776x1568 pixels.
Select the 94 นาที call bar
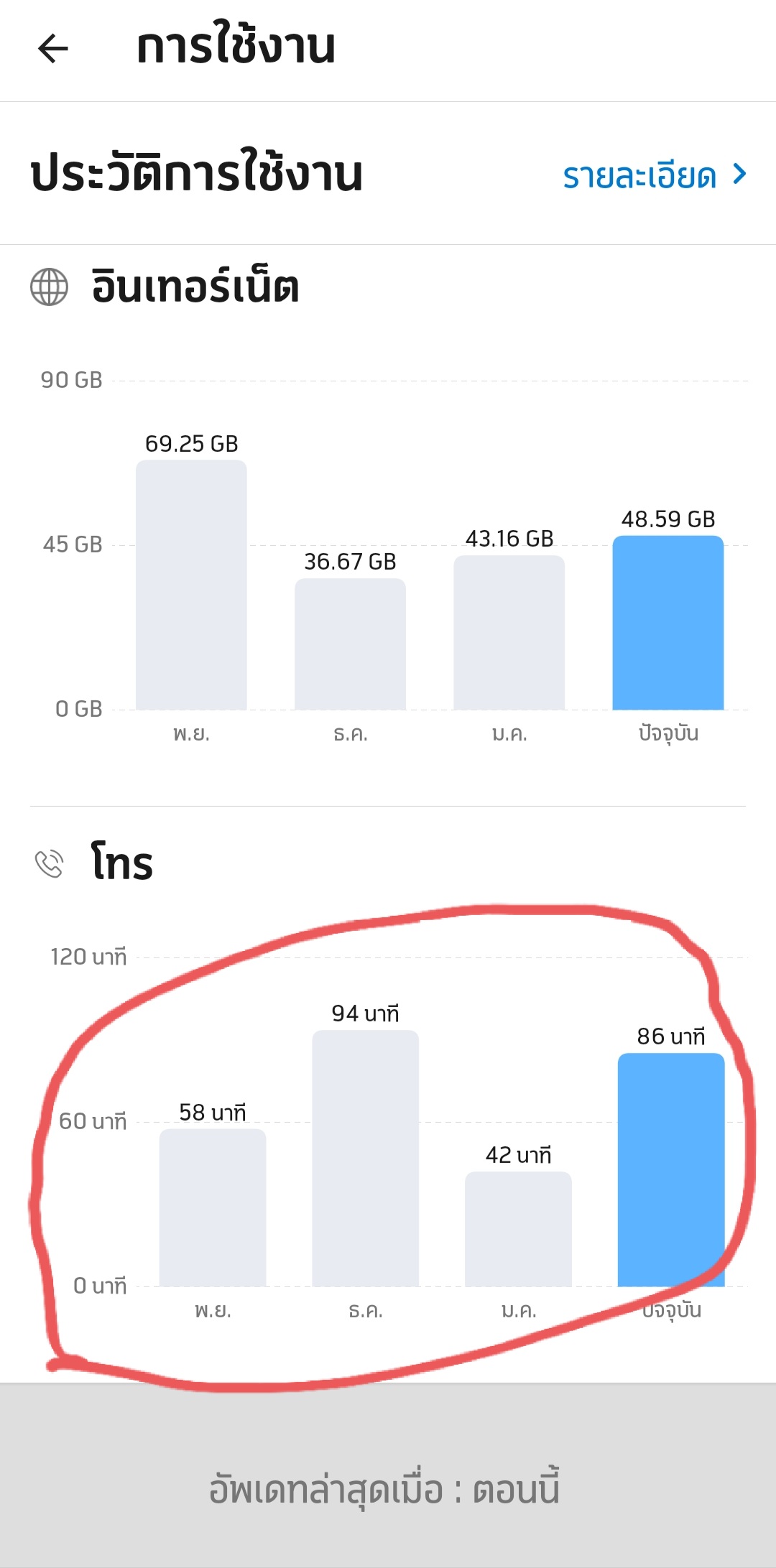coord(365,1158)
